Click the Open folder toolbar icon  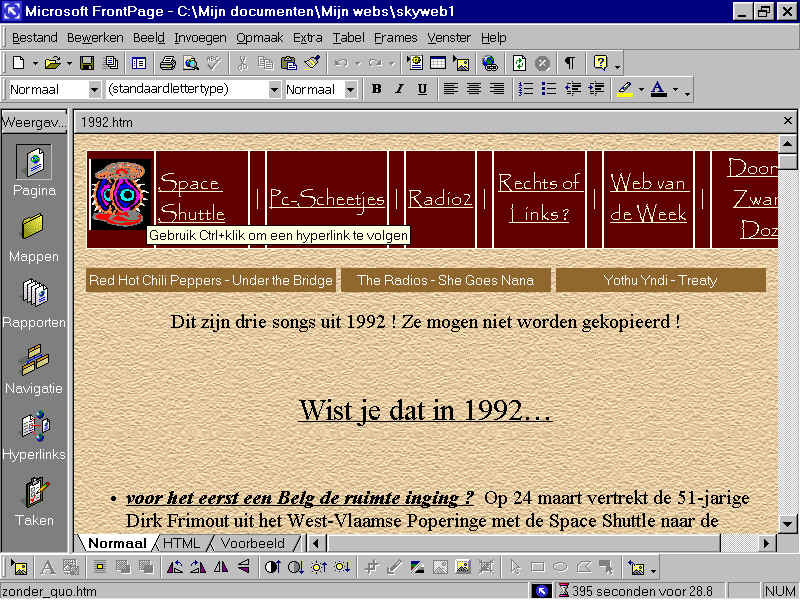pyautogui.click(x=52, y=63)
